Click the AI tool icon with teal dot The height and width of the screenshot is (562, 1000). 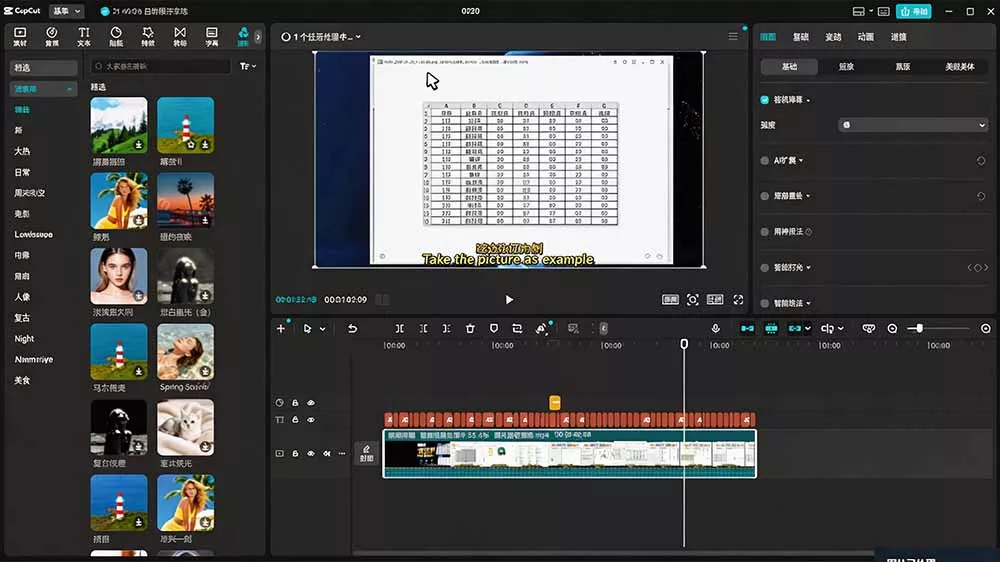[541, 329]
